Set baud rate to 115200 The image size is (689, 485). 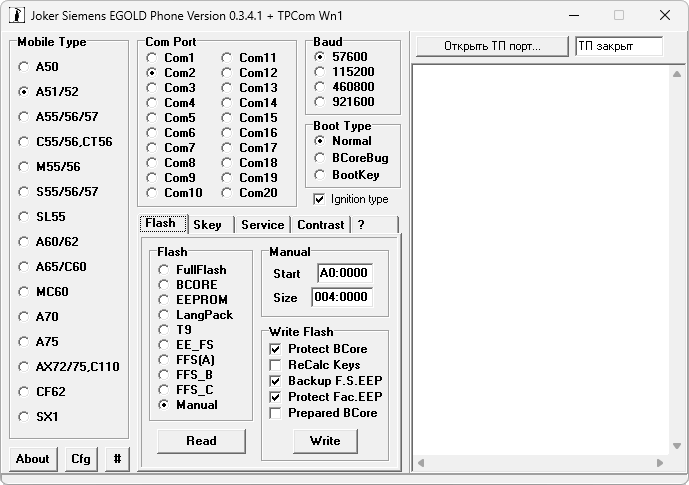344,72
